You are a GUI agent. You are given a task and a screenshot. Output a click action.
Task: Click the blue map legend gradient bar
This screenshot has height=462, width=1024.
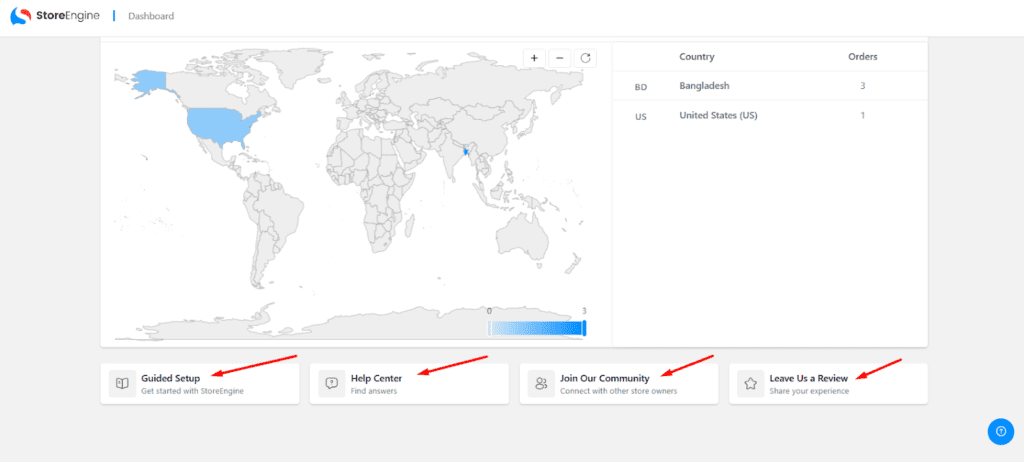point(536,328)
